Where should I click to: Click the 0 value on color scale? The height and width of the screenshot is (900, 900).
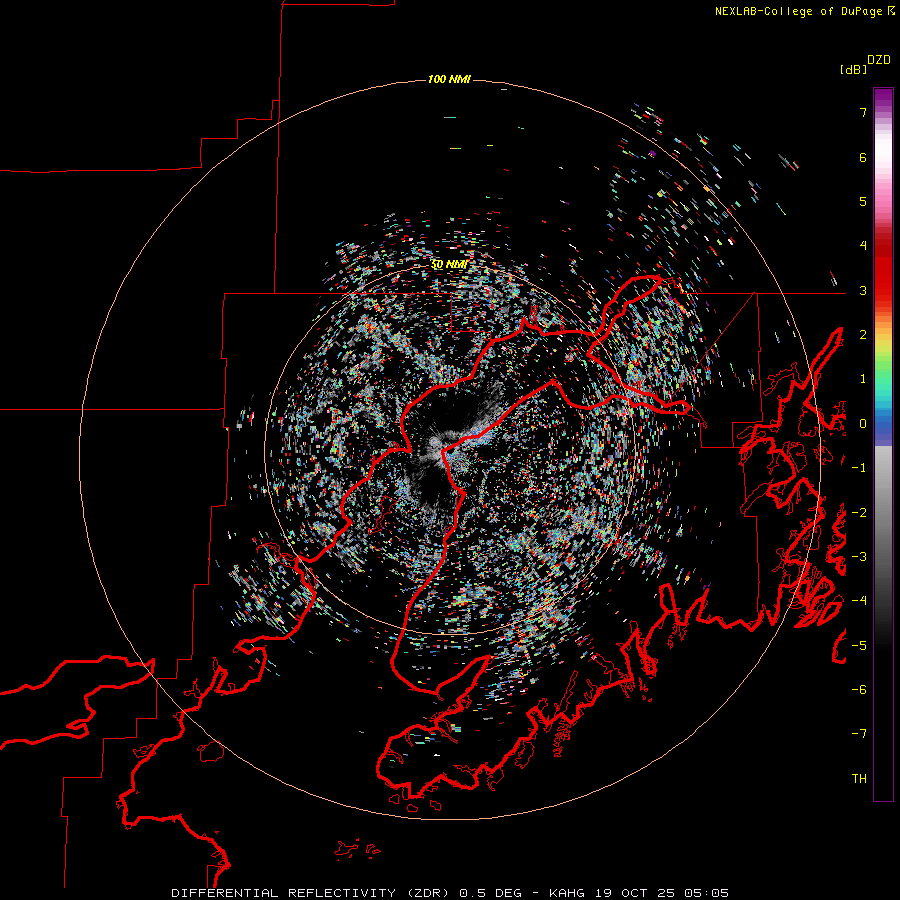[863, 424]
